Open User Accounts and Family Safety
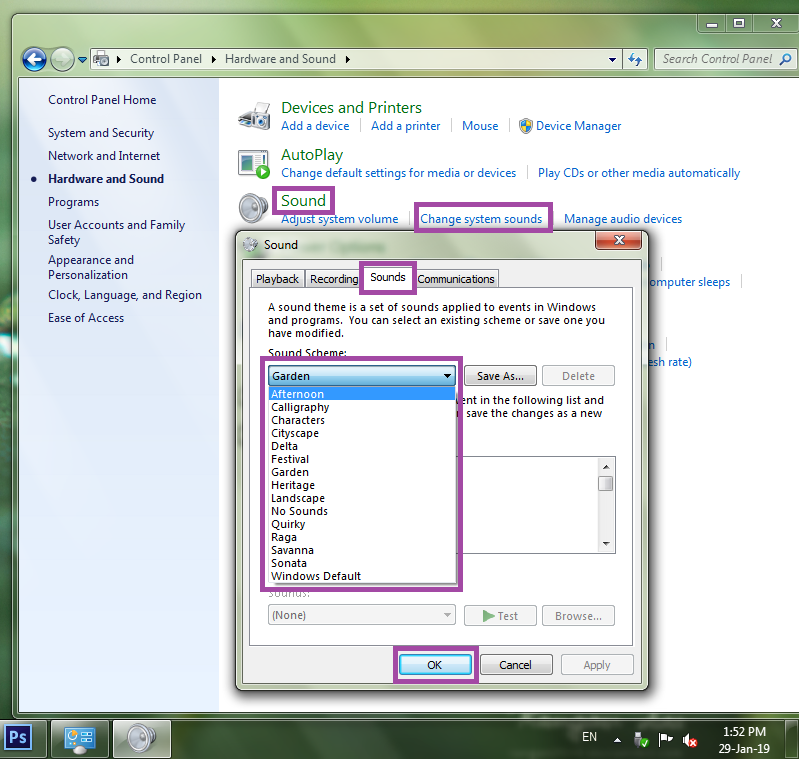 tap(116, 232)
